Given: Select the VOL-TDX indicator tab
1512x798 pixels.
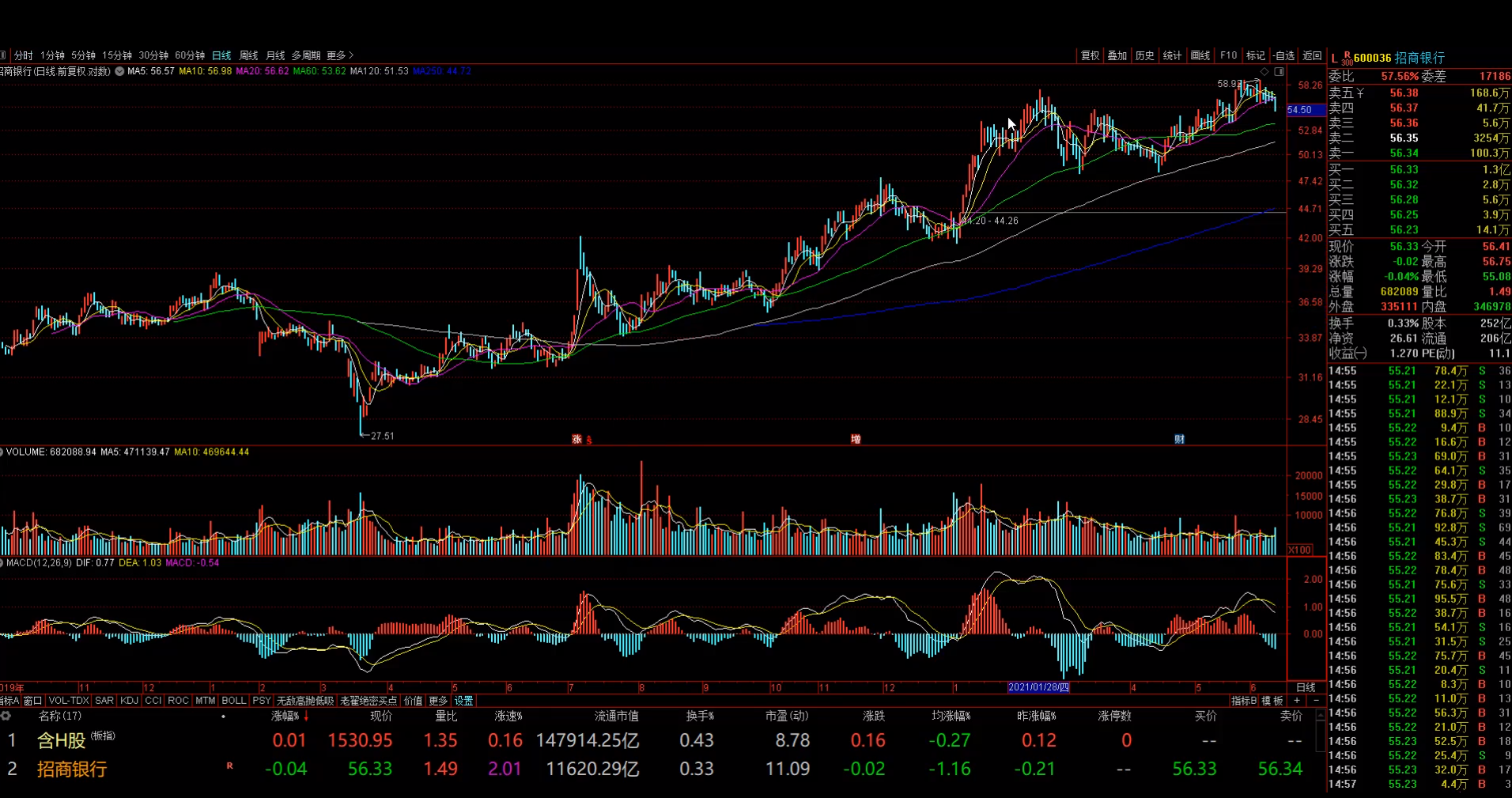Looking at the screenshot, I should pyautogui.click(x=69, y=701).
